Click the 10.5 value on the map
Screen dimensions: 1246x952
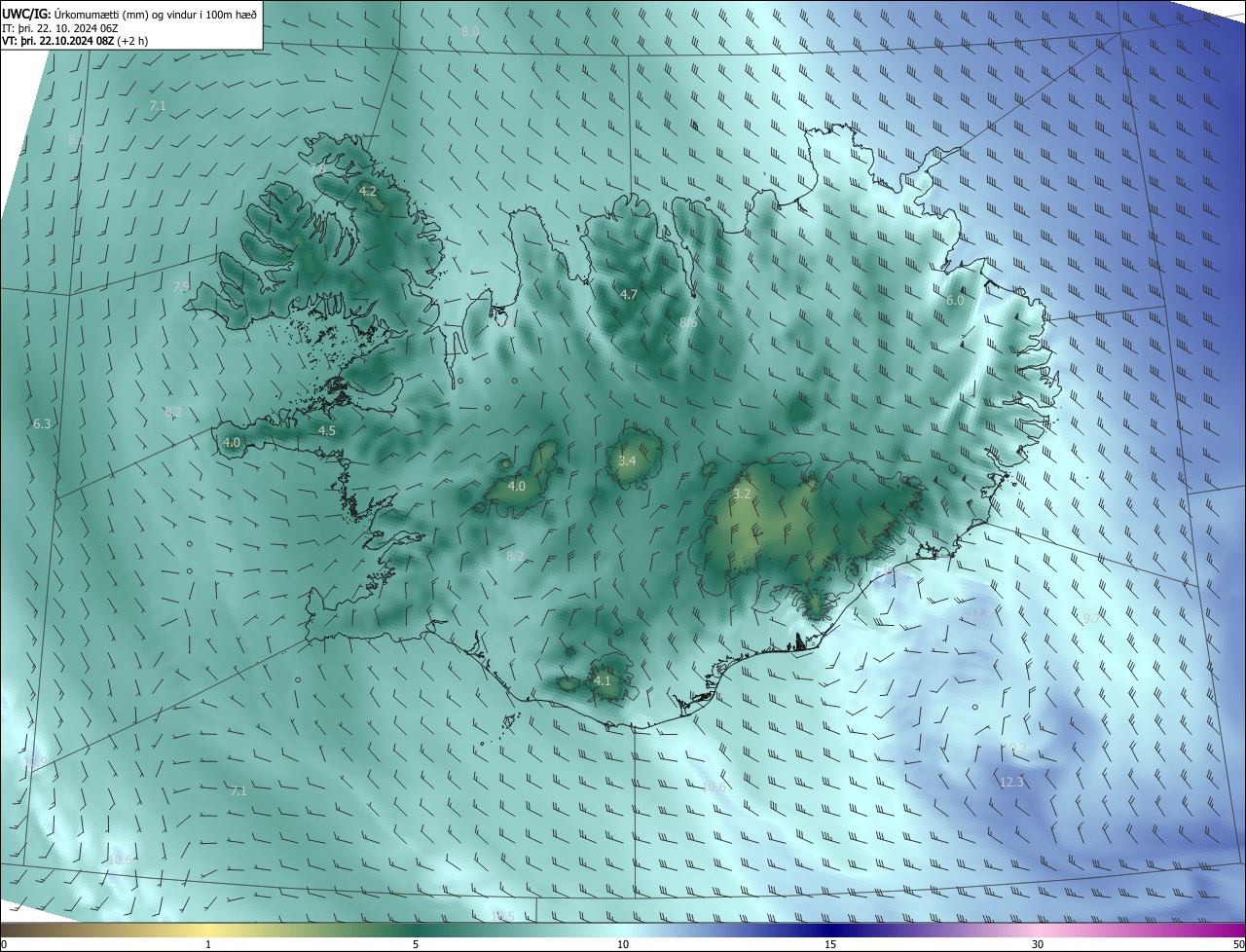click(x=502, y=917)
